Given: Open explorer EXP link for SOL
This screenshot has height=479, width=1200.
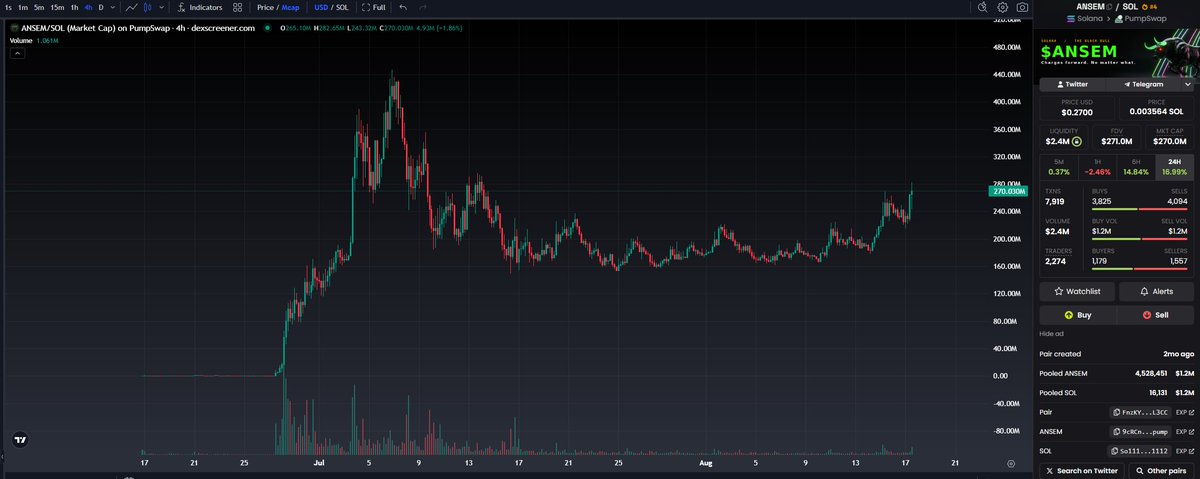Looking at the screenshot, I should [1184, 451].
